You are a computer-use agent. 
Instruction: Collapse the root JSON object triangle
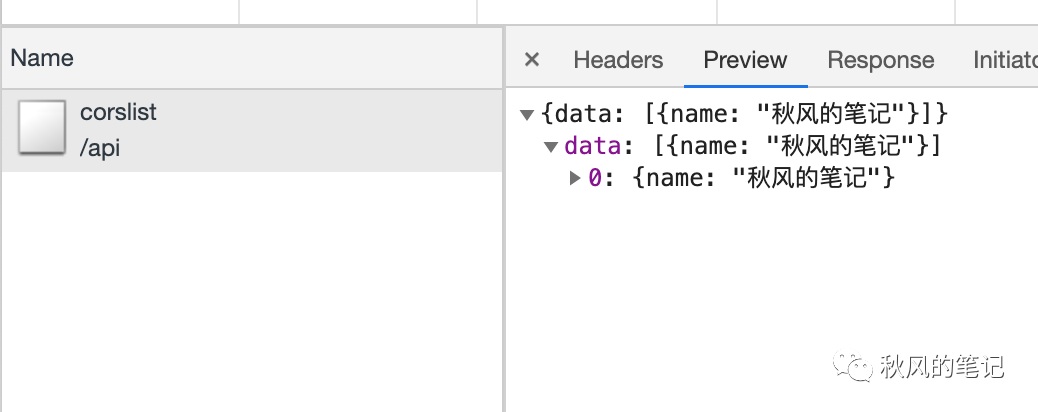527,115
